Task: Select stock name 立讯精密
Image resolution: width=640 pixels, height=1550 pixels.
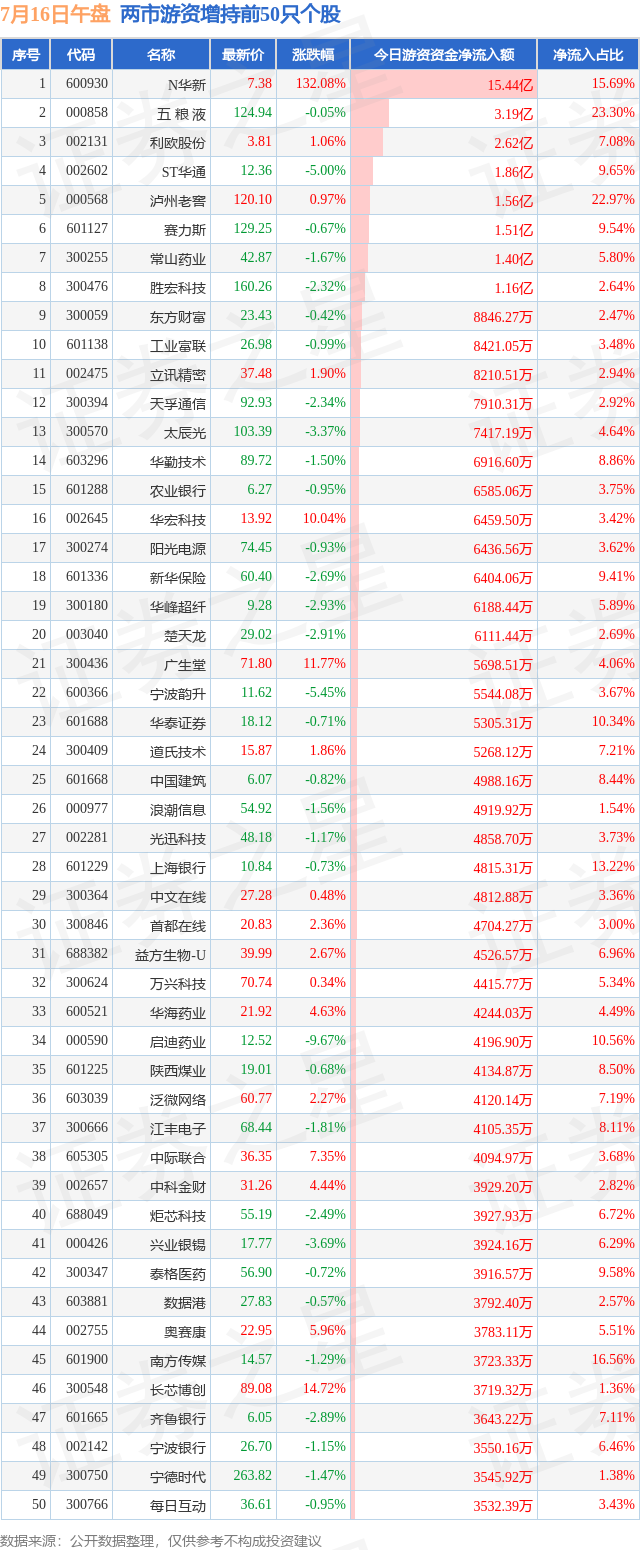Action: tap(178, 374)
